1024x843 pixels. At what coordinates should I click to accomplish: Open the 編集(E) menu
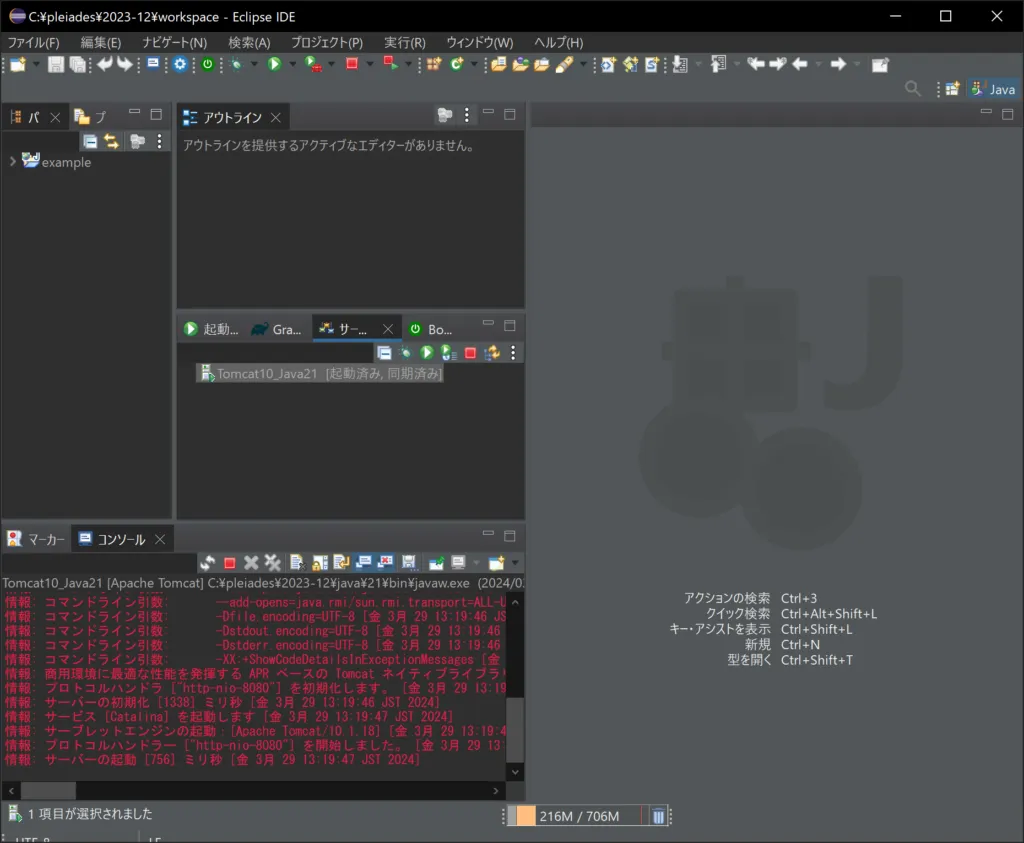(101, 42)
